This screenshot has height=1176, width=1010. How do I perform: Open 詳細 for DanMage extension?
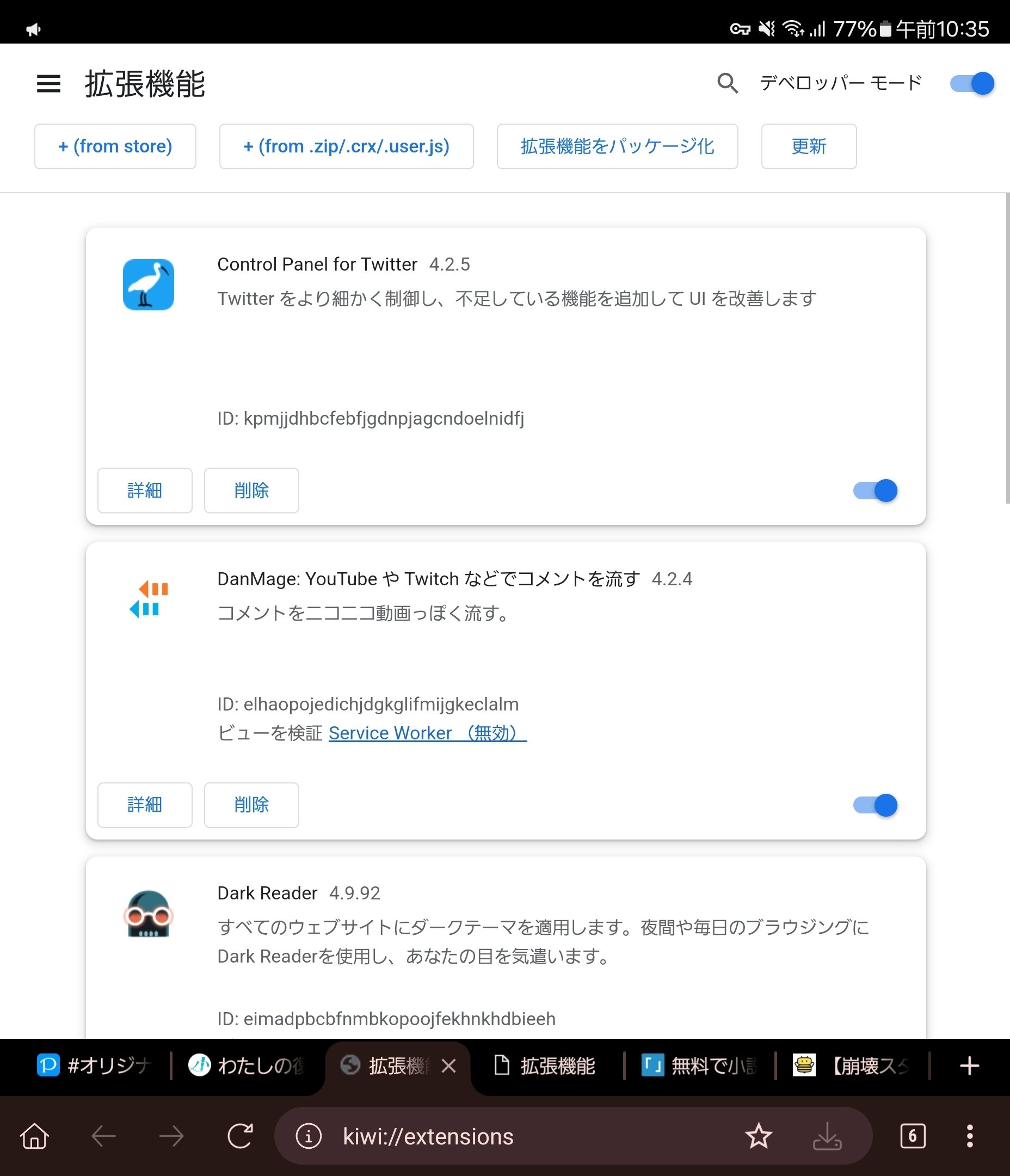[x=145, y=805]
